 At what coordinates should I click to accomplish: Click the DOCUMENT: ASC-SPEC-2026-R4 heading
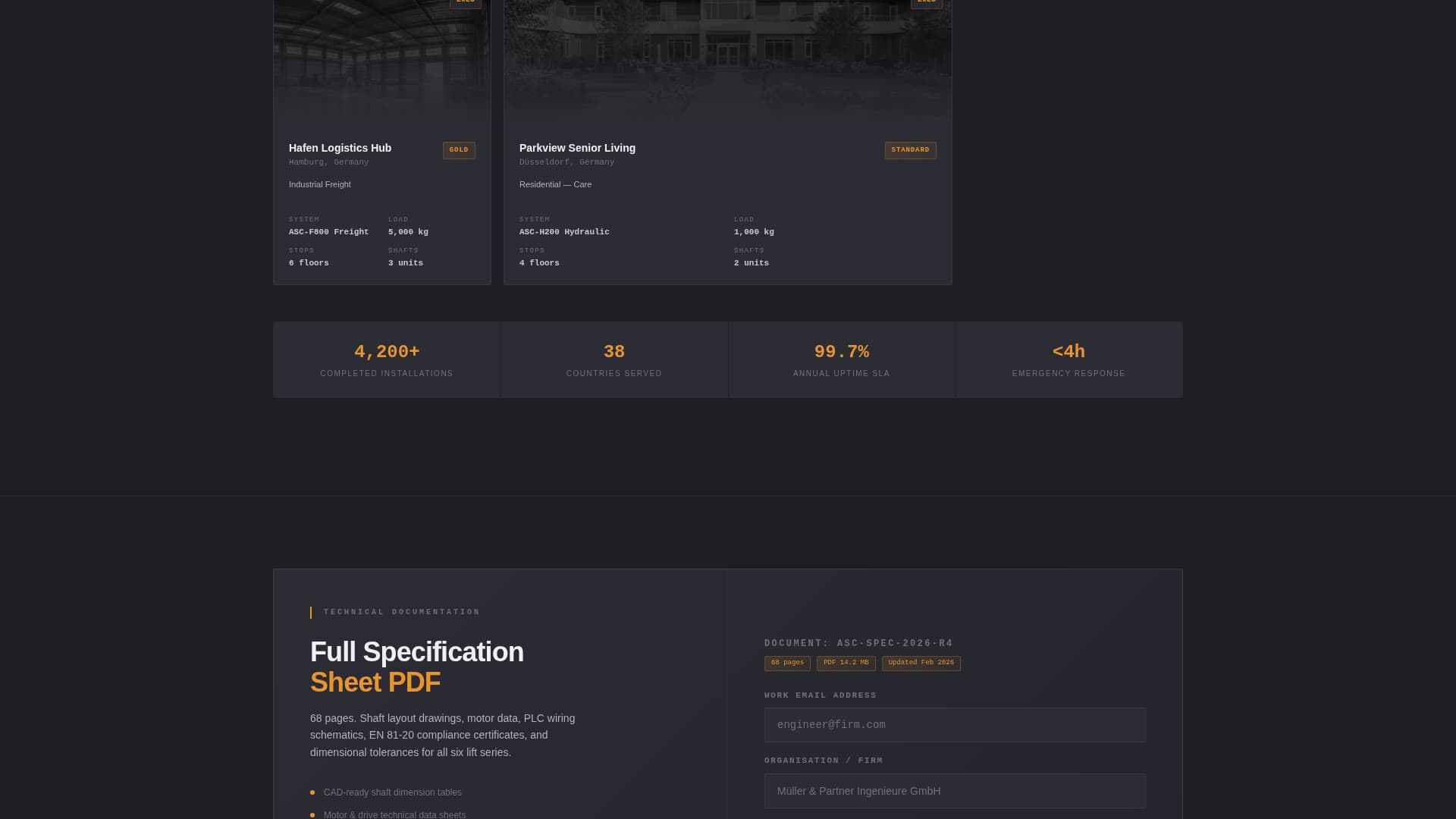pos(858,643)
